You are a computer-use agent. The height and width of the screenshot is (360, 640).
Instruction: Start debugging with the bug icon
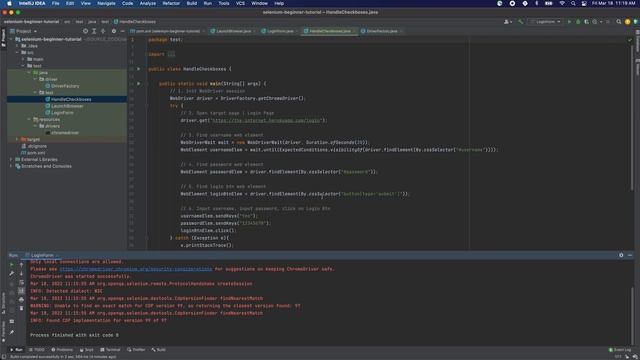pyautogui.click(x=578, y=22)
